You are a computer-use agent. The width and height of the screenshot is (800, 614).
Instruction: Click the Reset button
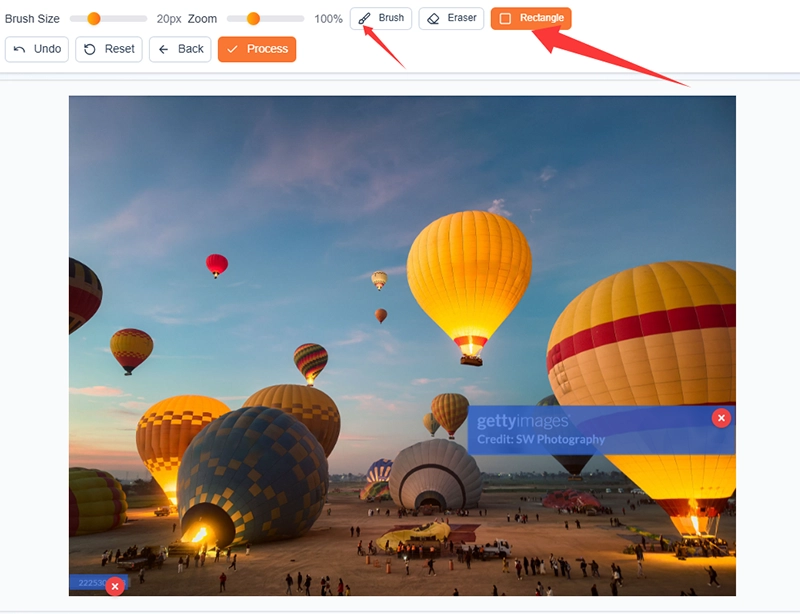(107, 49)
